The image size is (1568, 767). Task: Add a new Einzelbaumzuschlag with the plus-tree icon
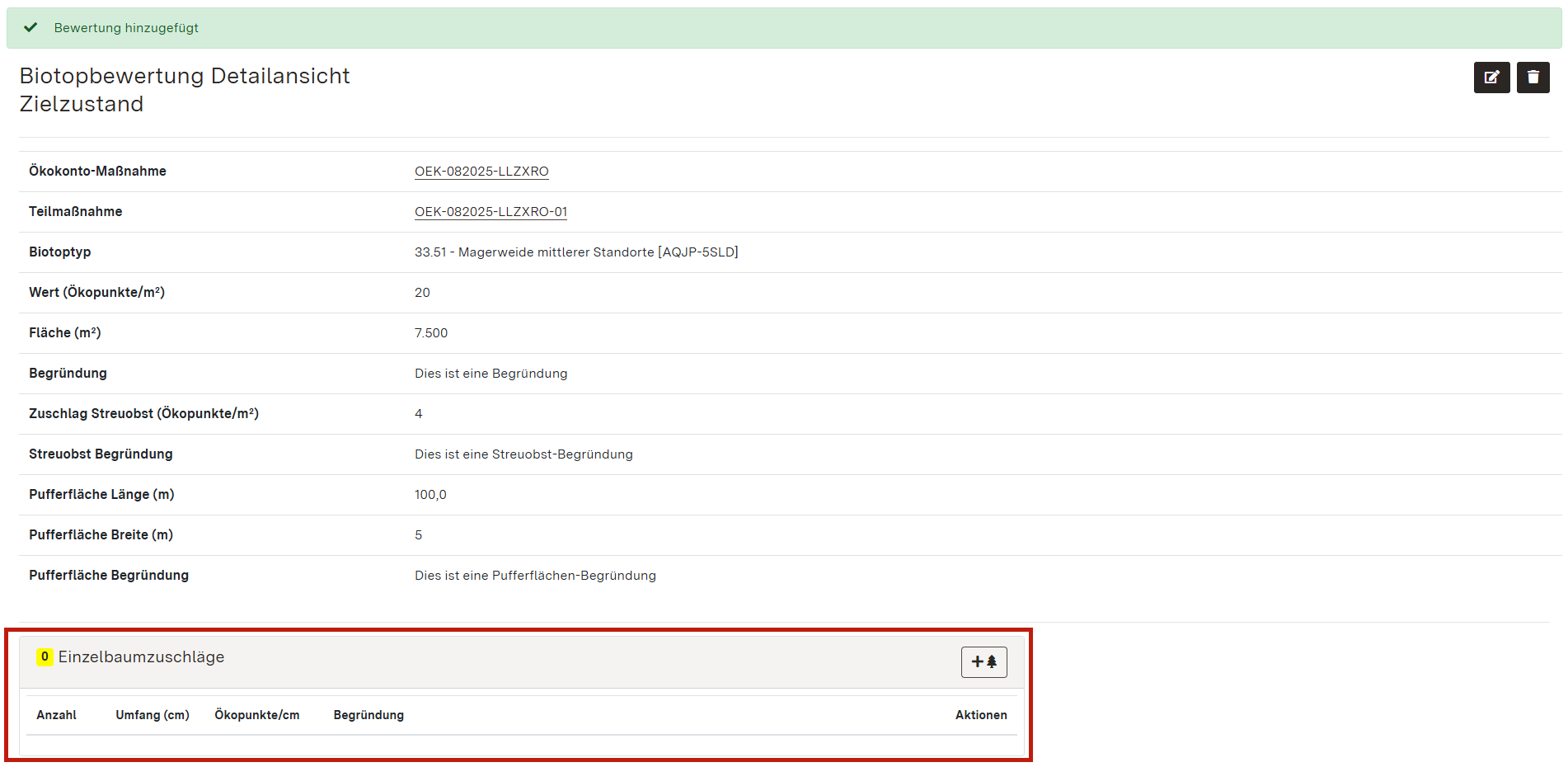click(x=984, y=661)
